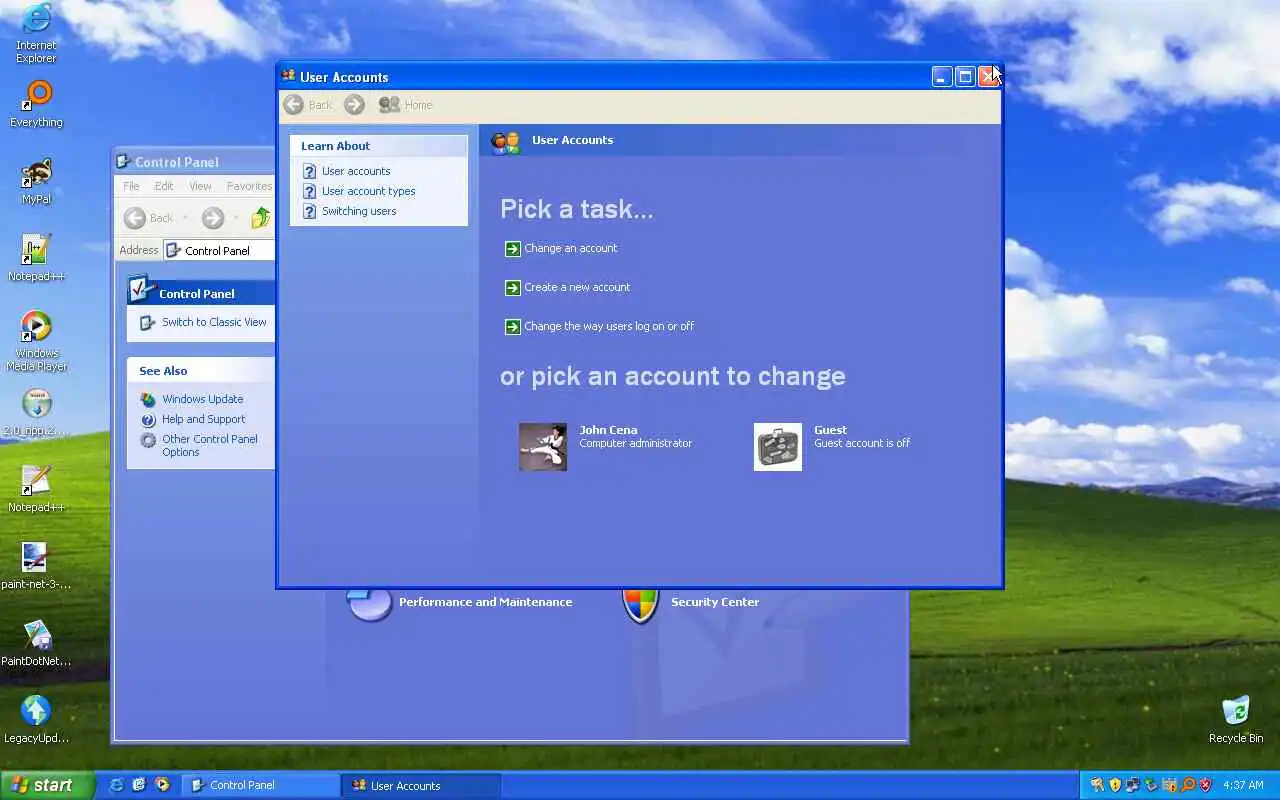Launch Windows Media Player from Quick Launch
Image resolution: width=1280 pixels, height=800 pixels.
163,785
